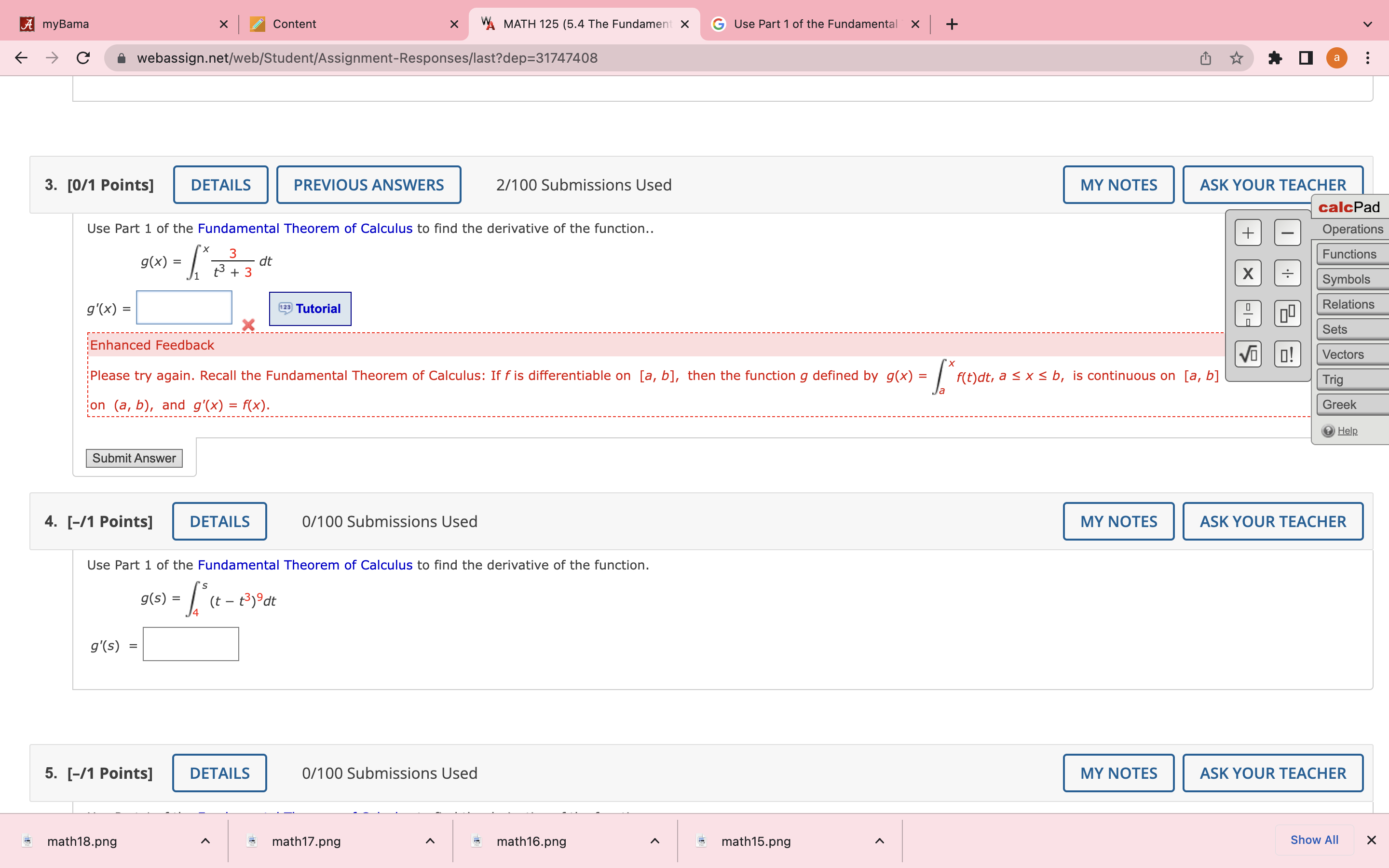The image size is (1389, 868).
Task: Insert a fraction using the calcPad icon
Action: [1248, 313]
